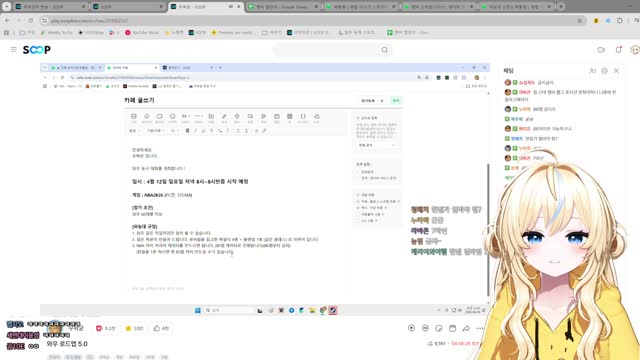Click the streamed window's vertical scrollbar

(x=488, y=229)
